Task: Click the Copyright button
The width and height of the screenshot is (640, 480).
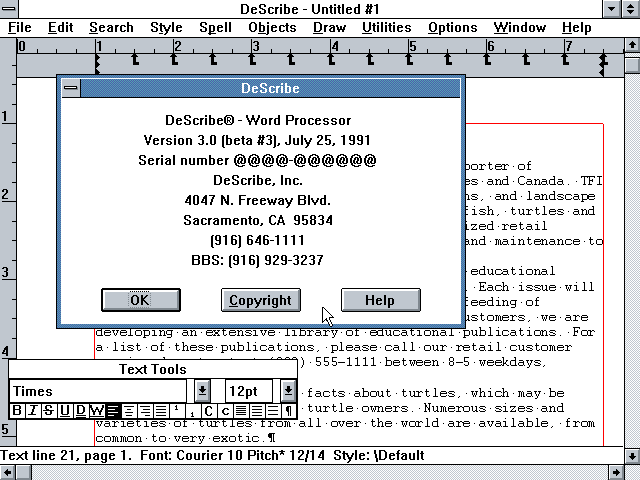Action: point(261,300)
